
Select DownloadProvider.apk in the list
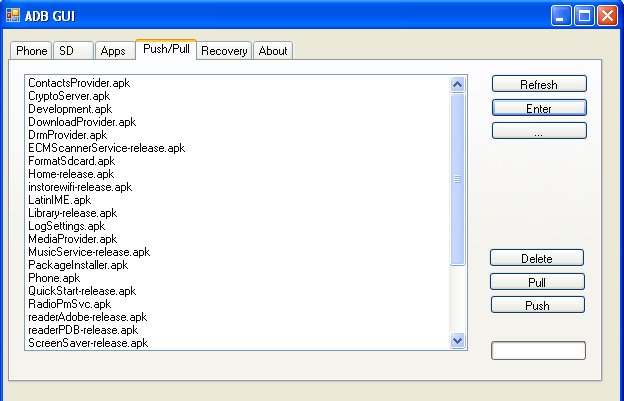tap(238, 122)
